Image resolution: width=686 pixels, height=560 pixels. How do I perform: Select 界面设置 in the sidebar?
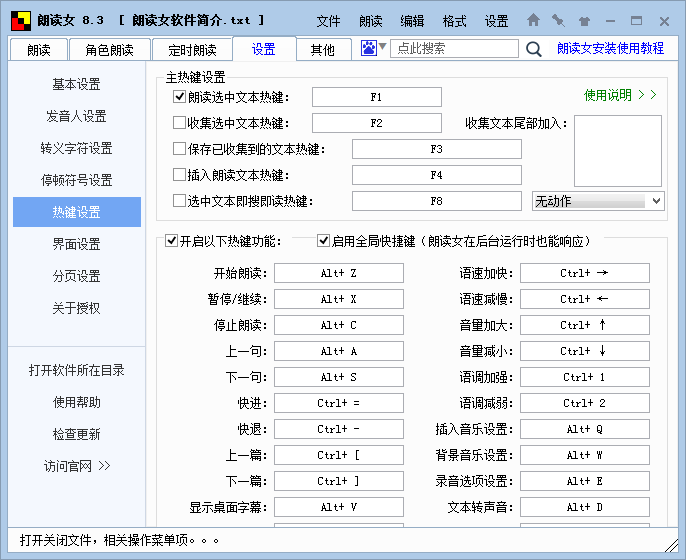[77, 244]
